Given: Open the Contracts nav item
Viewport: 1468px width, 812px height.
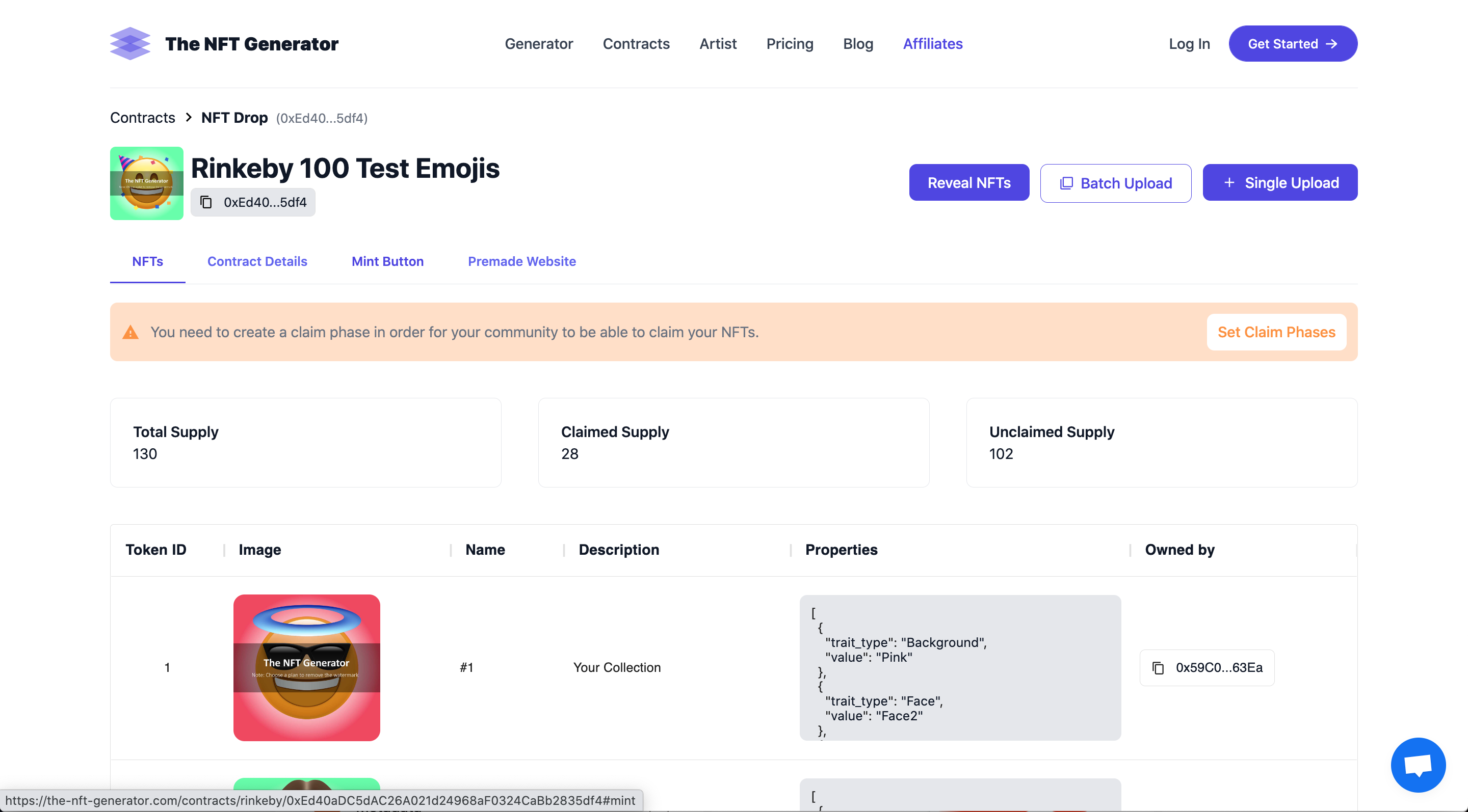Looking at the screenshot, I should 636,44.
